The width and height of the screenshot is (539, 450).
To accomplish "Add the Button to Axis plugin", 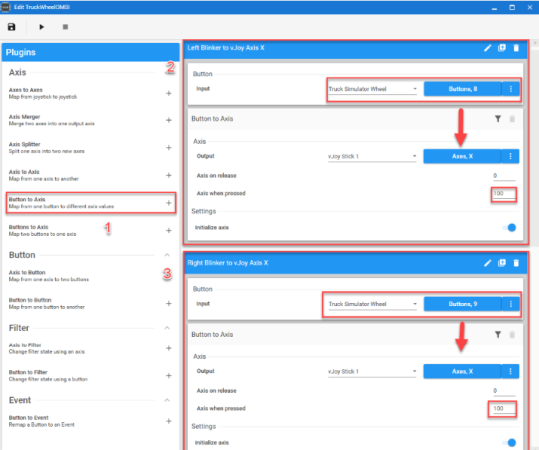I will pyautogui.click(x=169, y=203).
